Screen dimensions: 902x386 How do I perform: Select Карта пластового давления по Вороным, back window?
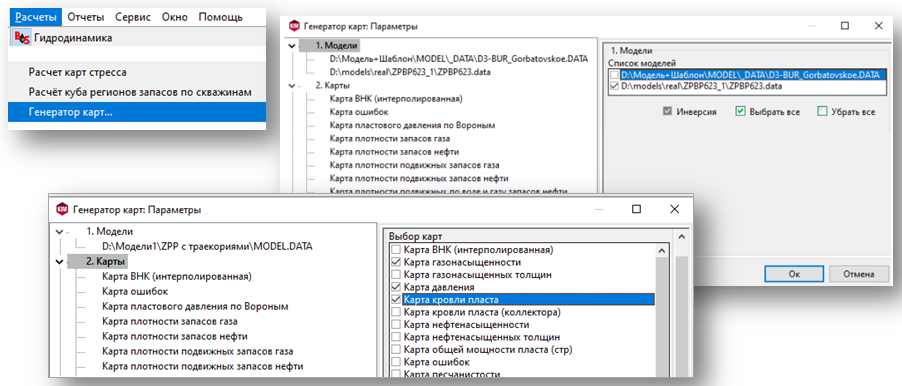(x=412, y=125)
